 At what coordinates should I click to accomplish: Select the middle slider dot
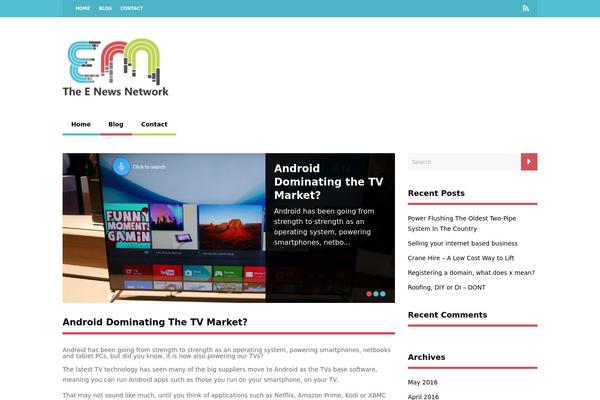coord(376,294)
